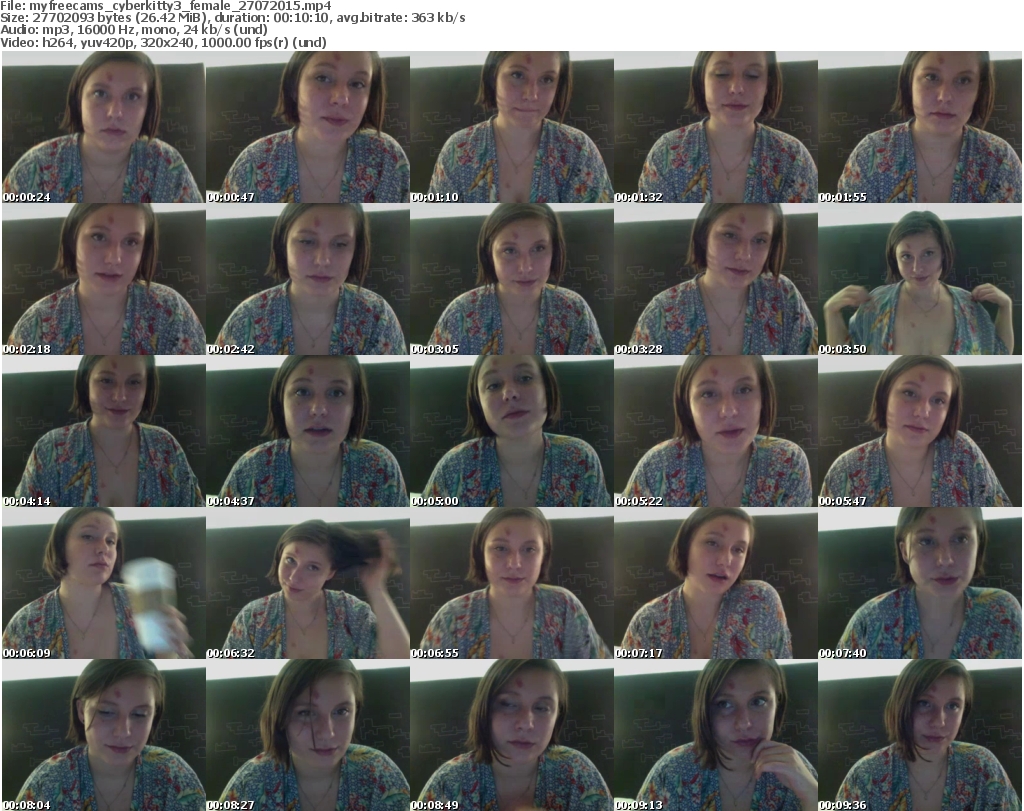Select the frame stamped 00:07:40

920,583
